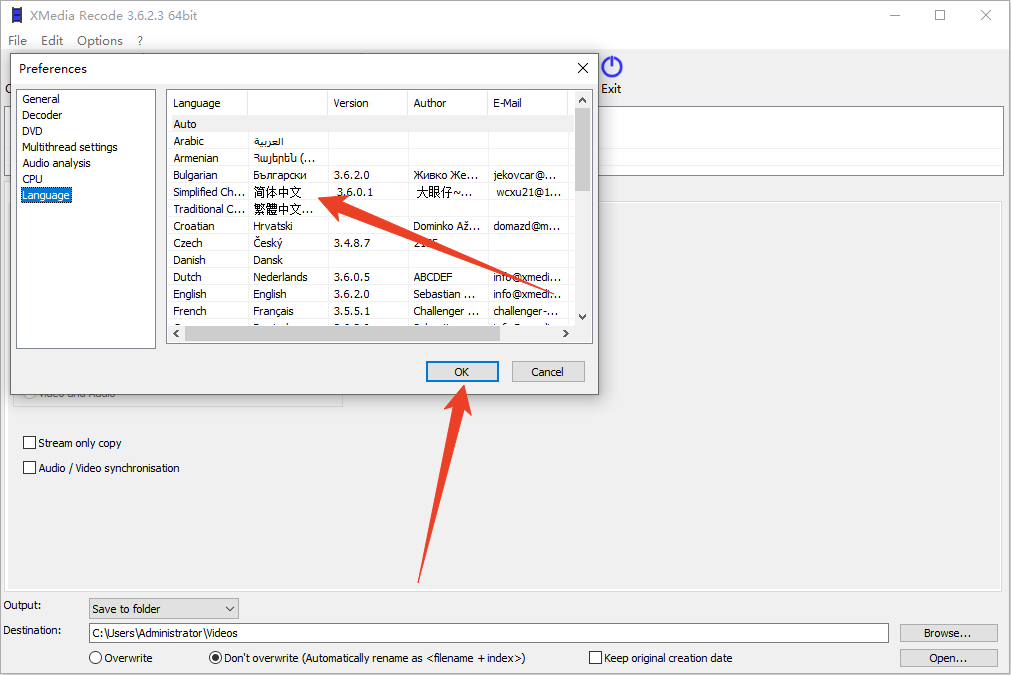Select Multithread settings in the category list
The height and width of the screenshot is (675, 1011).
tap(70, 147)
